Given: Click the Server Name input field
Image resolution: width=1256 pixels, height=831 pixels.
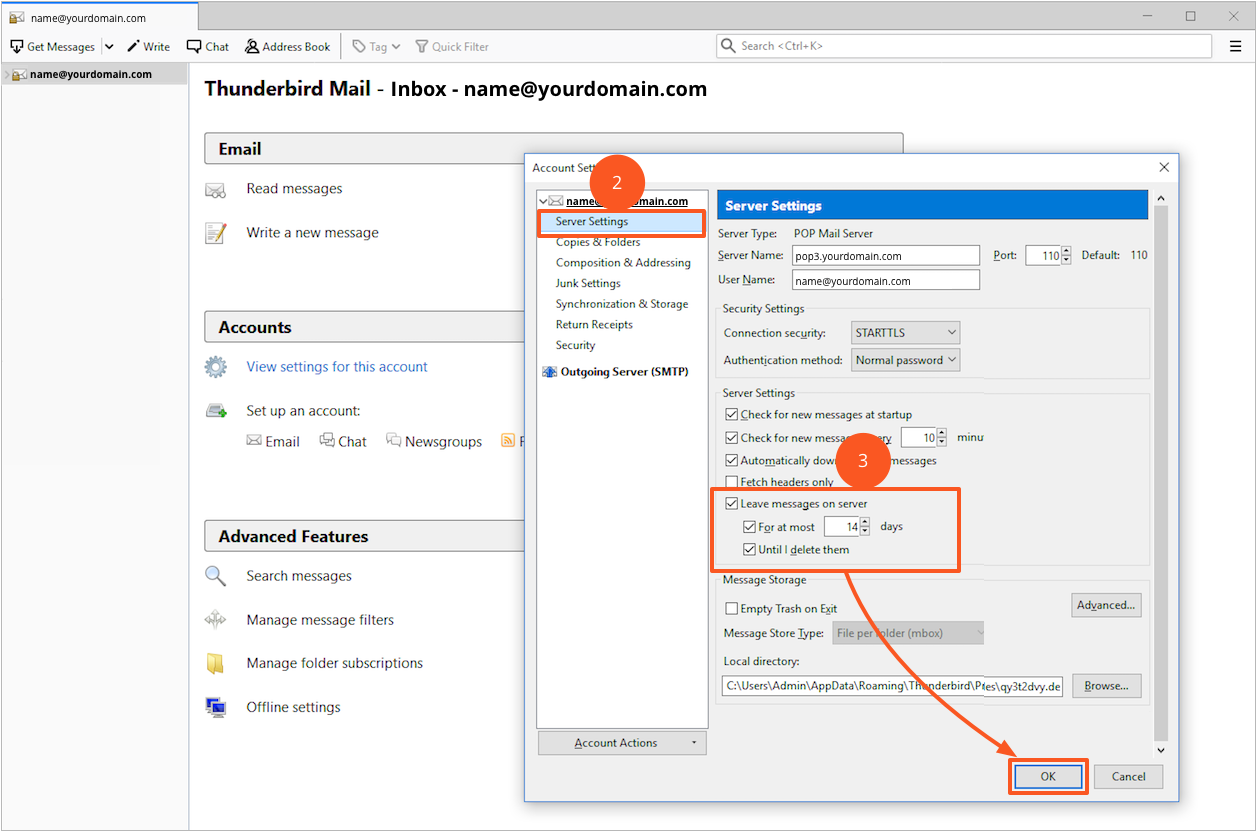Looking at the screenshot, I should tap(885, 256).
